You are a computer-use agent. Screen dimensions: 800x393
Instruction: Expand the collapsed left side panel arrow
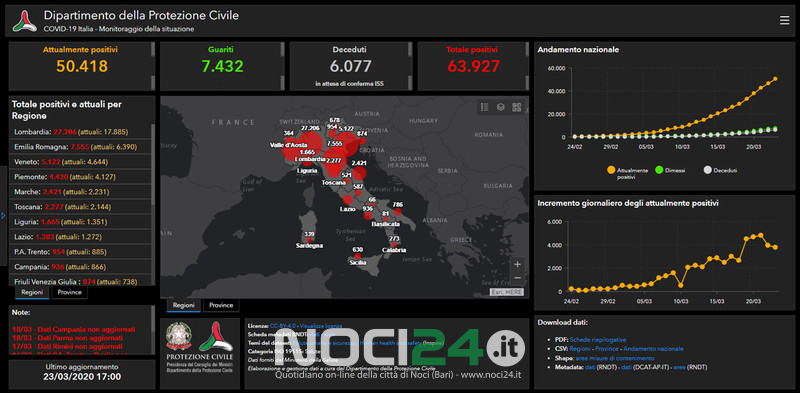pos(3,216)
